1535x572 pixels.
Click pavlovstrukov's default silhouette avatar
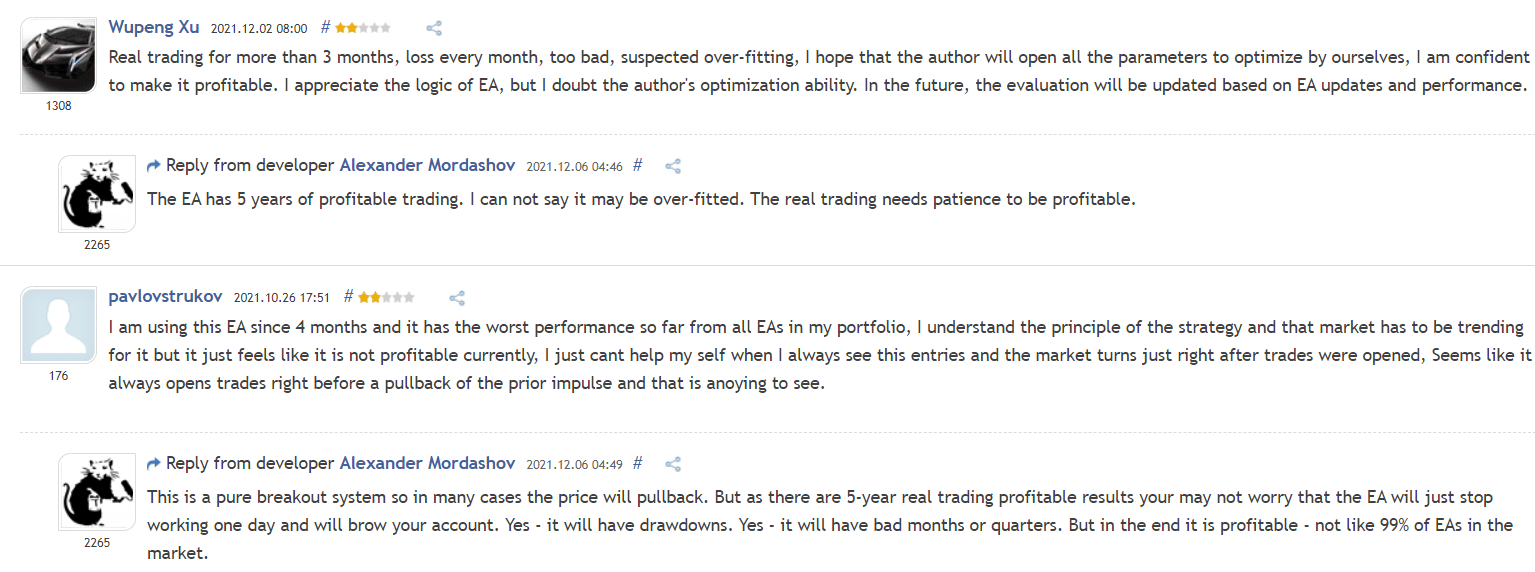tap(59, 325)
